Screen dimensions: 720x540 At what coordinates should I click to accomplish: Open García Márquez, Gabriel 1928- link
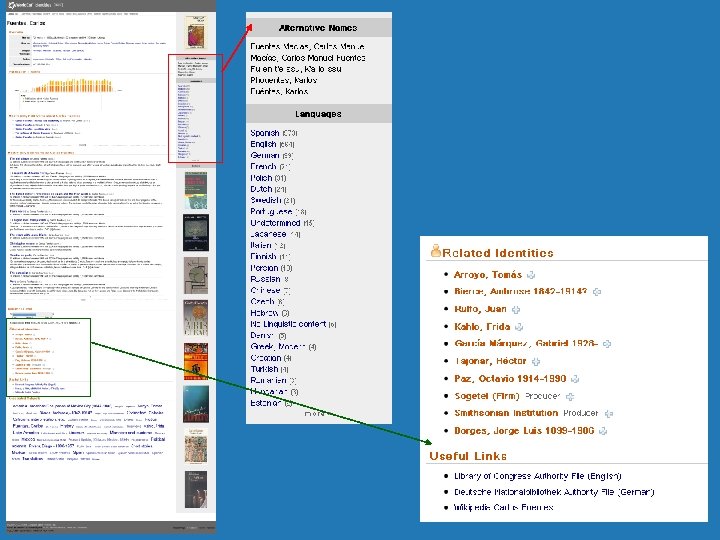click(526, 343)
